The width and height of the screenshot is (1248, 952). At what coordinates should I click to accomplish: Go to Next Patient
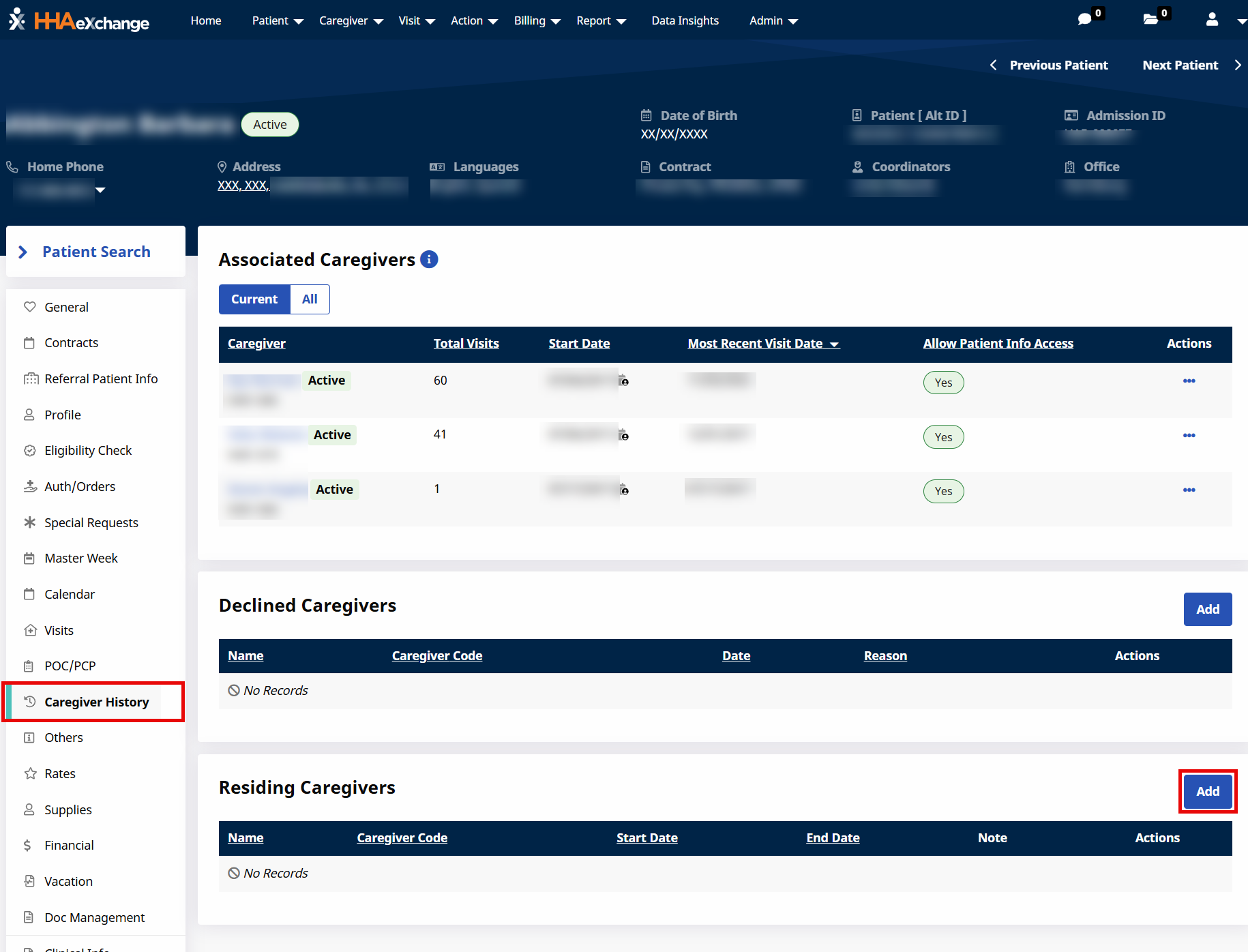1191,65
